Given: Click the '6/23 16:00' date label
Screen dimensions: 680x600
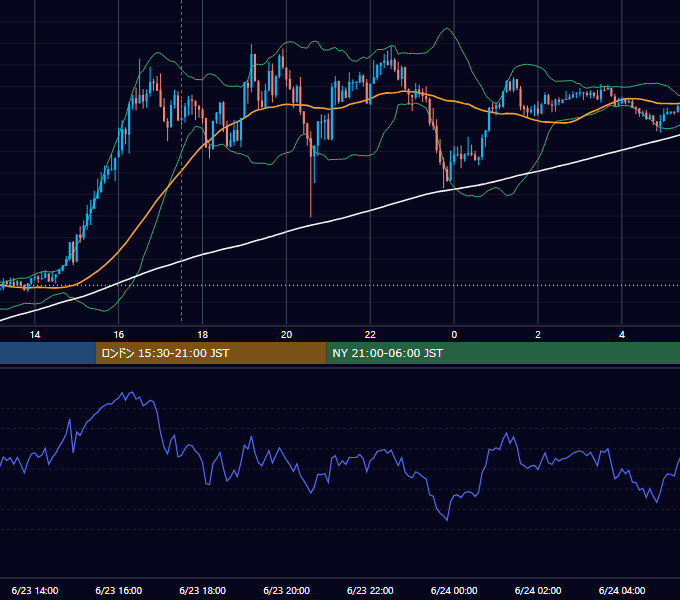Looking at the screenshot, I should pyautogui.click(x=118, y=590).
